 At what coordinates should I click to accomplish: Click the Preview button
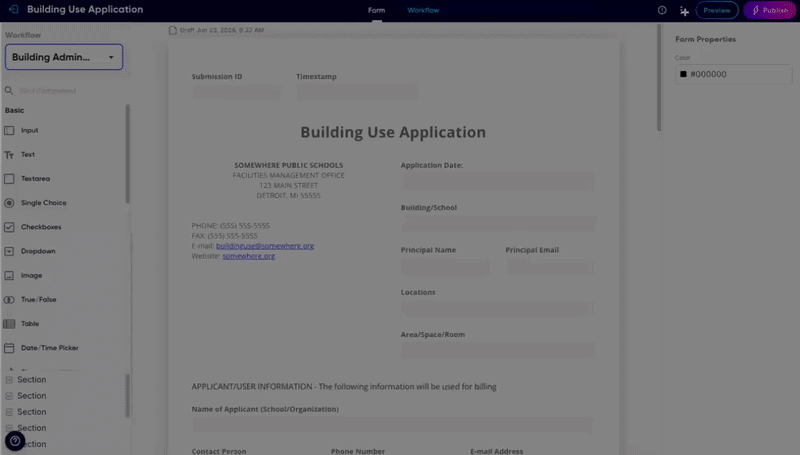[x=716, y=10]
